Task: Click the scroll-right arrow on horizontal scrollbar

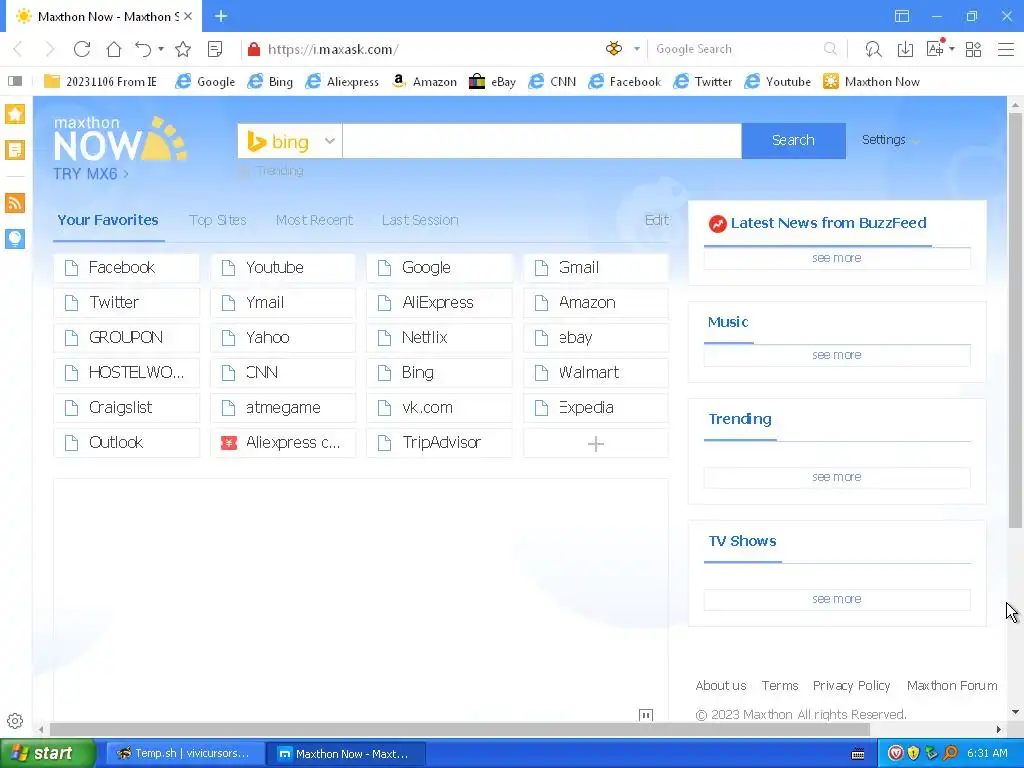Action: click(999, 729)
